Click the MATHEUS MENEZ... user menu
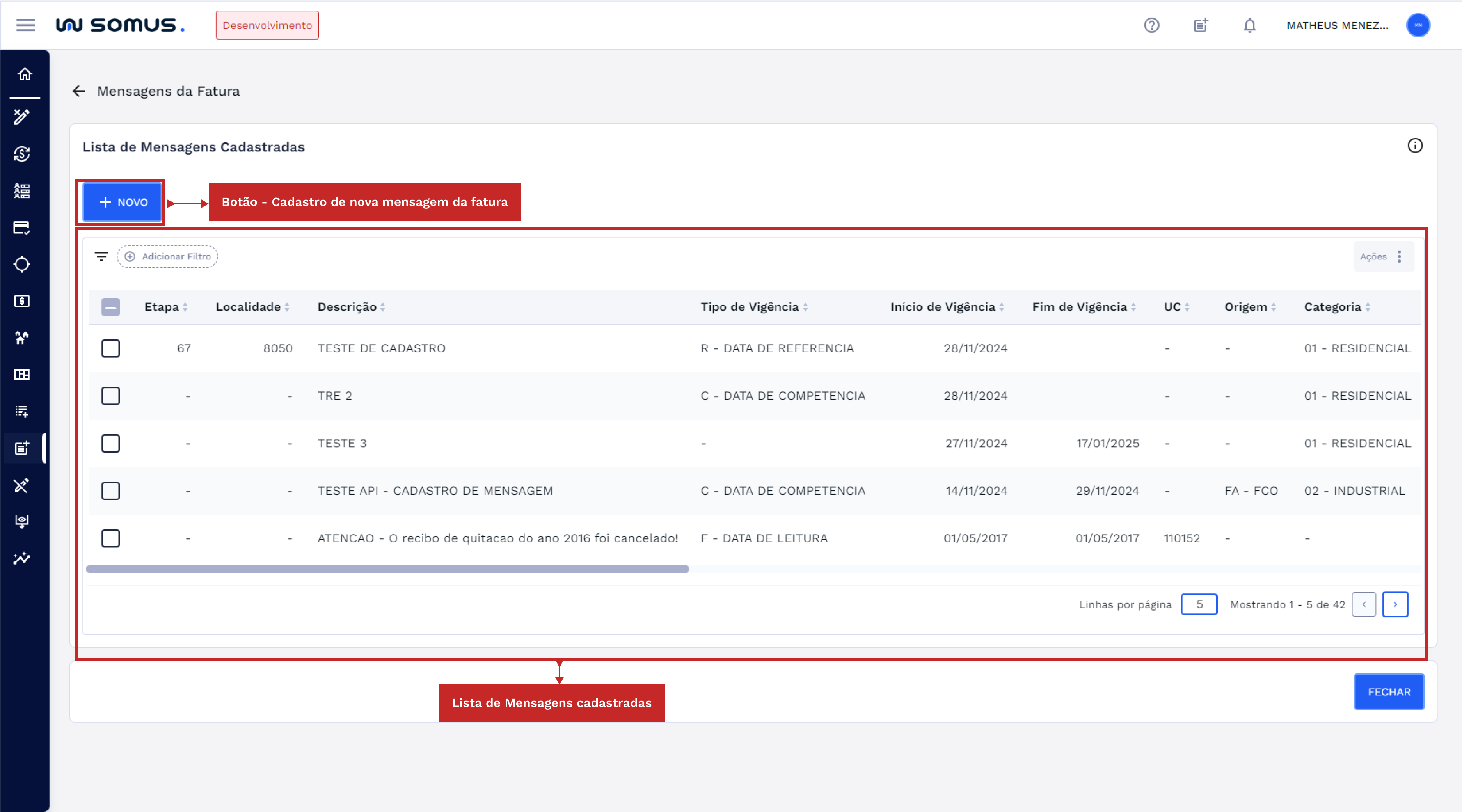This screenshot has height=812, width=1462. point(1337,25)
